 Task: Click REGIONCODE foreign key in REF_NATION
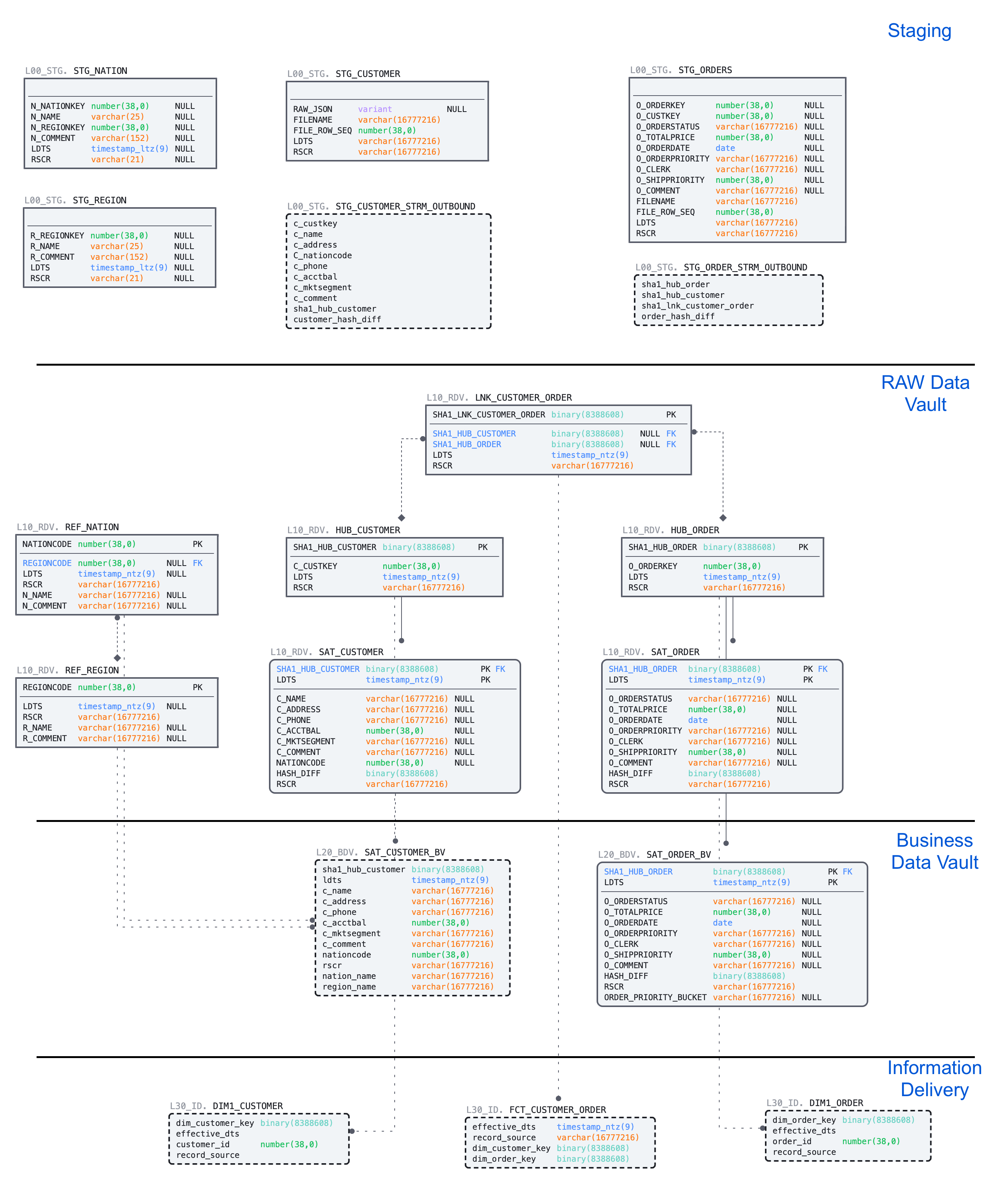[x=47, y=563]
